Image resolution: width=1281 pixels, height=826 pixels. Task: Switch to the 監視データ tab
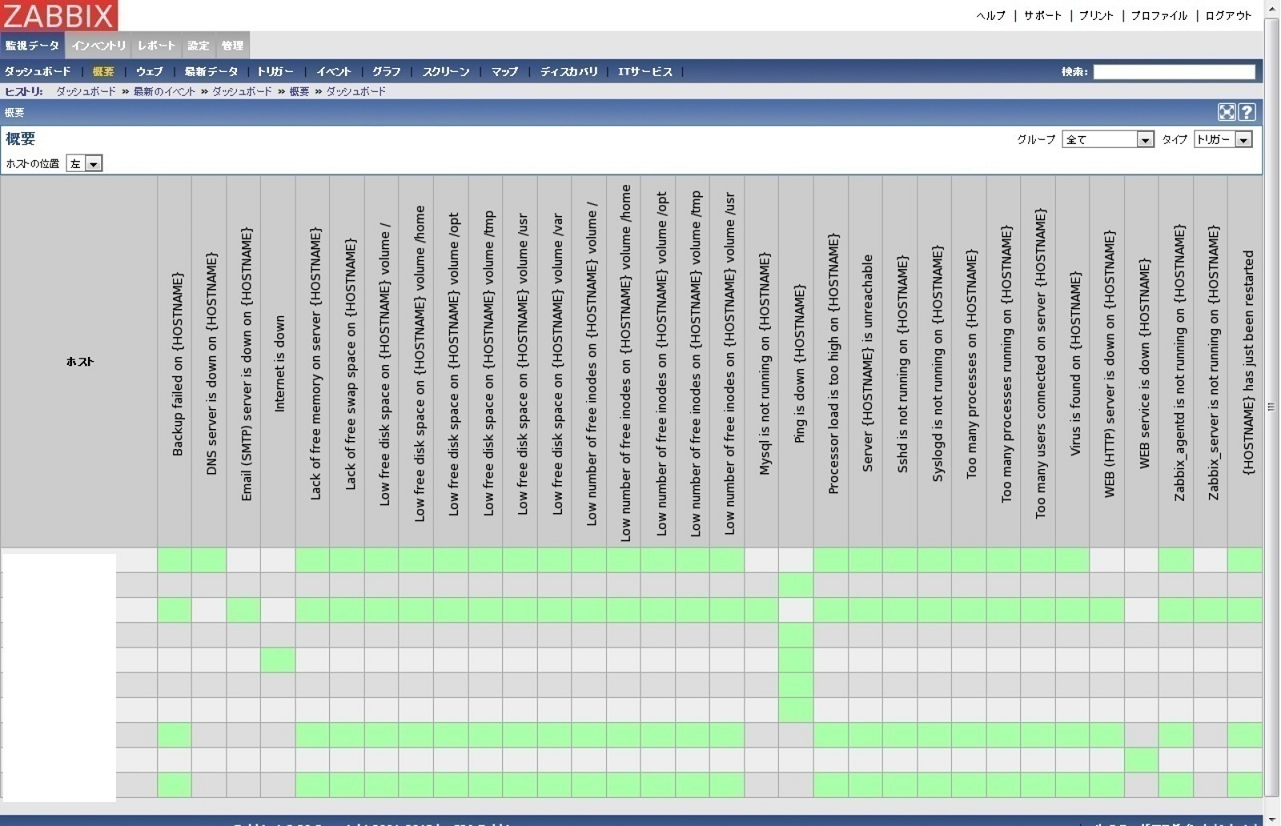(x=32, y=46)
